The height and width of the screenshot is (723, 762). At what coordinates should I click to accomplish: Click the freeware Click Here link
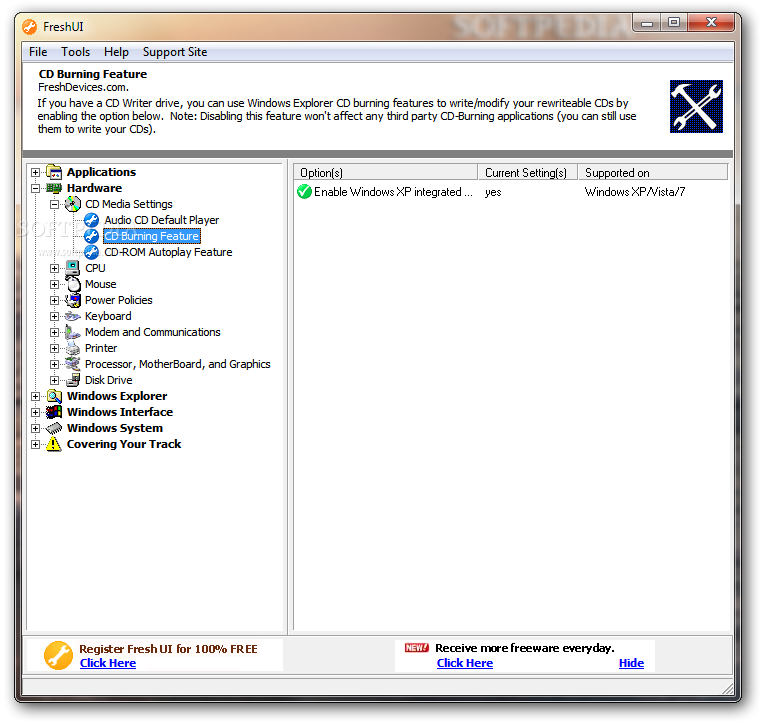[x=465, y=663]
